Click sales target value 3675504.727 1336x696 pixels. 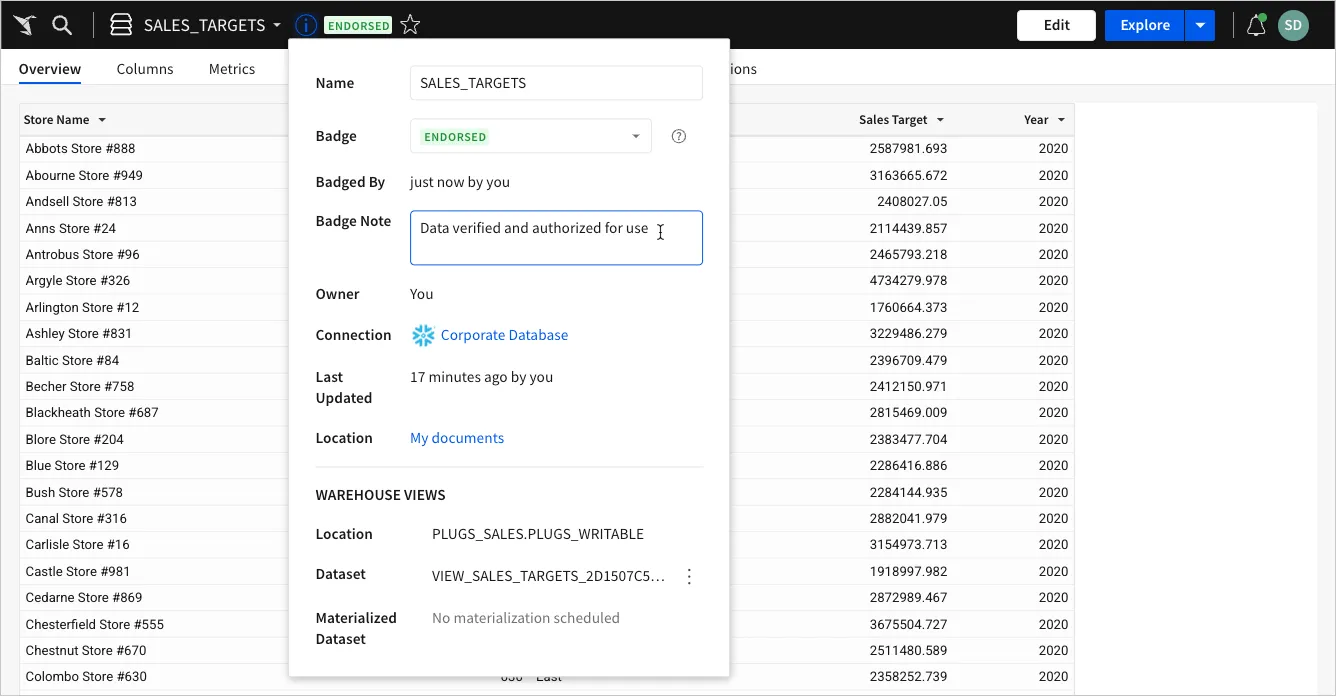[908, 624]
